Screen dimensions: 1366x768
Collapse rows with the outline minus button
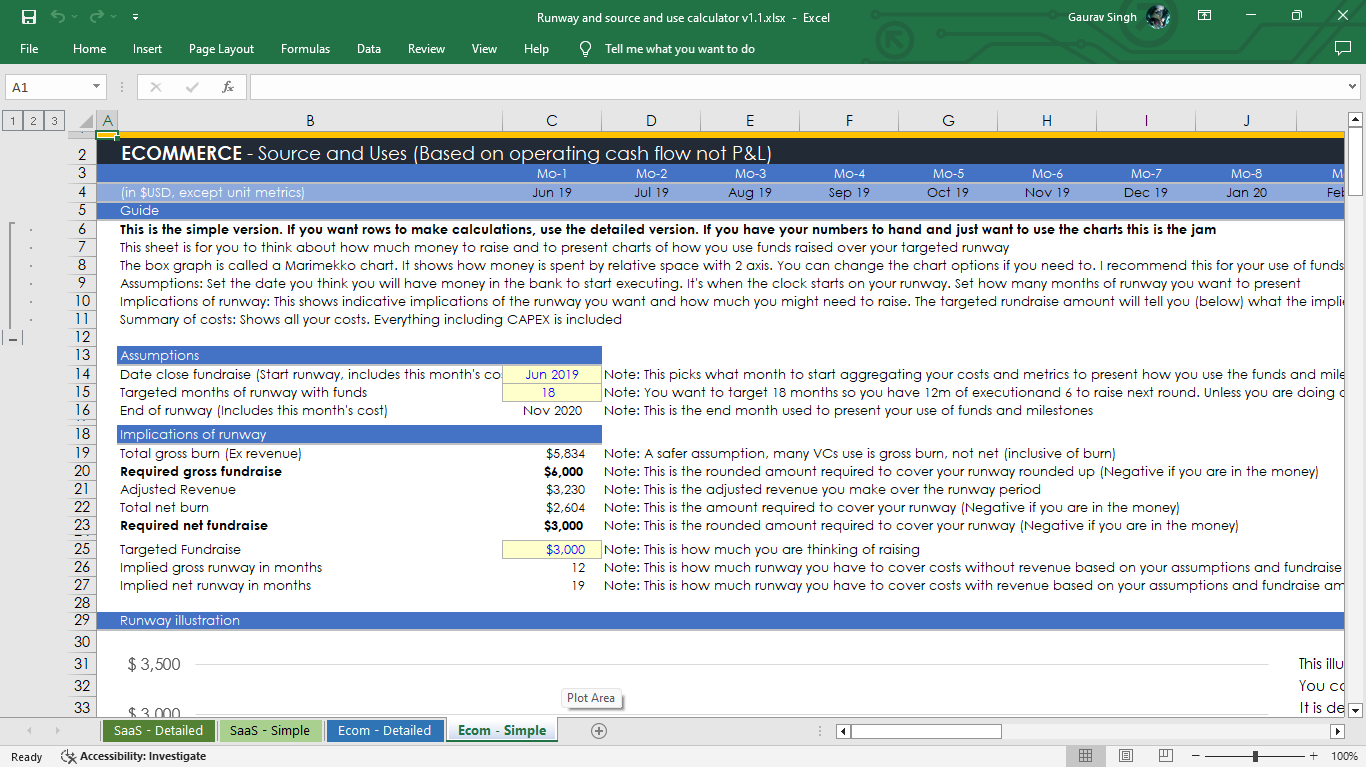(x=13, y=338)
